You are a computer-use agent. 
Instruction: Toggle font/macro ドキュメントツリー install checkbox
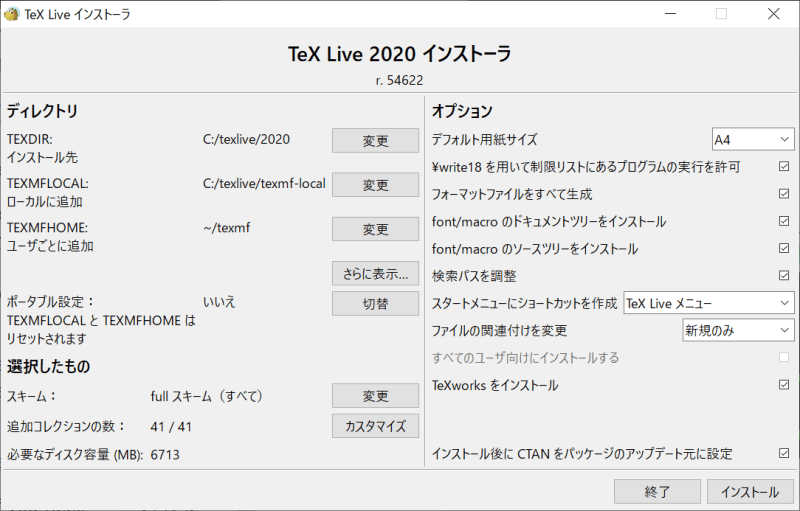(x=784, y=221)
